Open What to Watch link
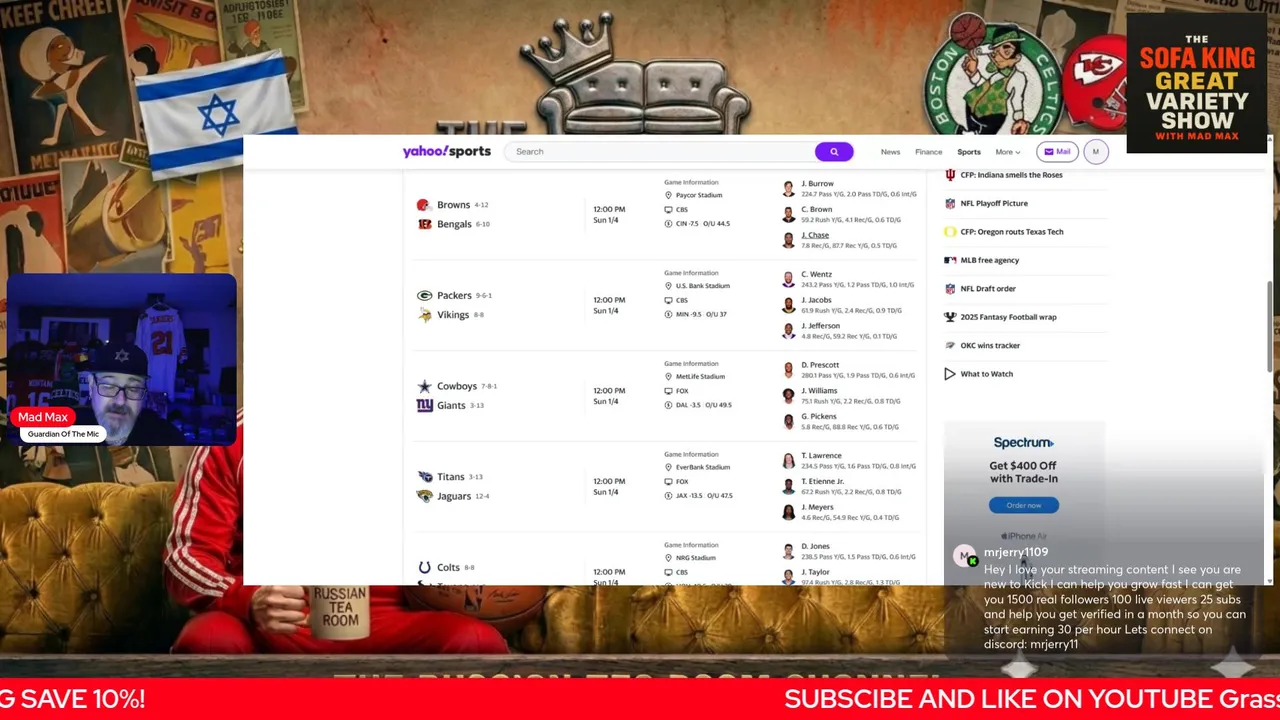Viewport: 1280px width, 720px height. (x=986, y=374)
